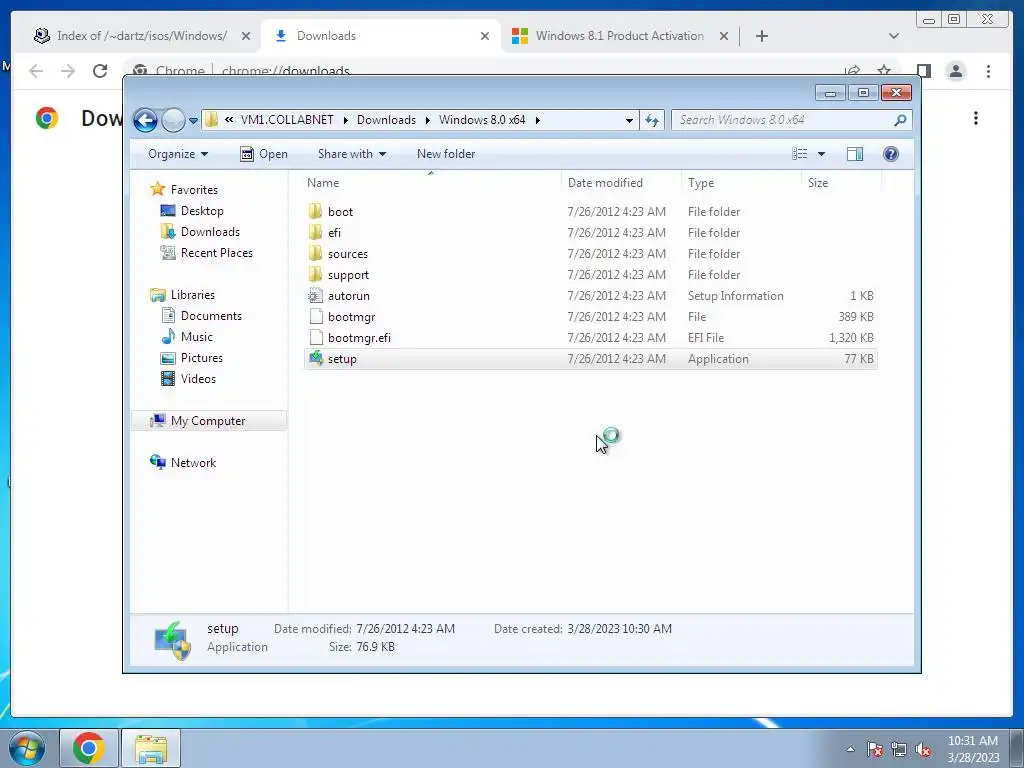Reload the Chrome page
This screenshot has height=768, width=1024.
coord(99,71)
